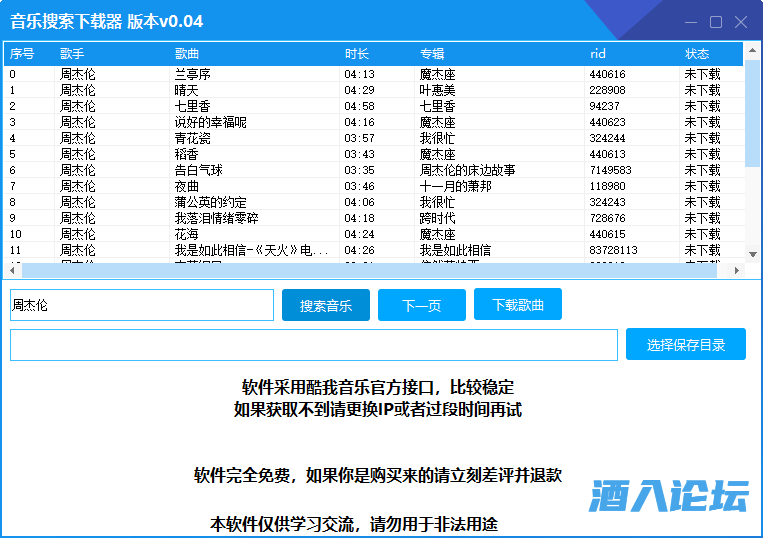The height and width of the screenshot is (538, 763).
Task: Click the horizontal scrollbar right arrow
Action: (738, 271)
